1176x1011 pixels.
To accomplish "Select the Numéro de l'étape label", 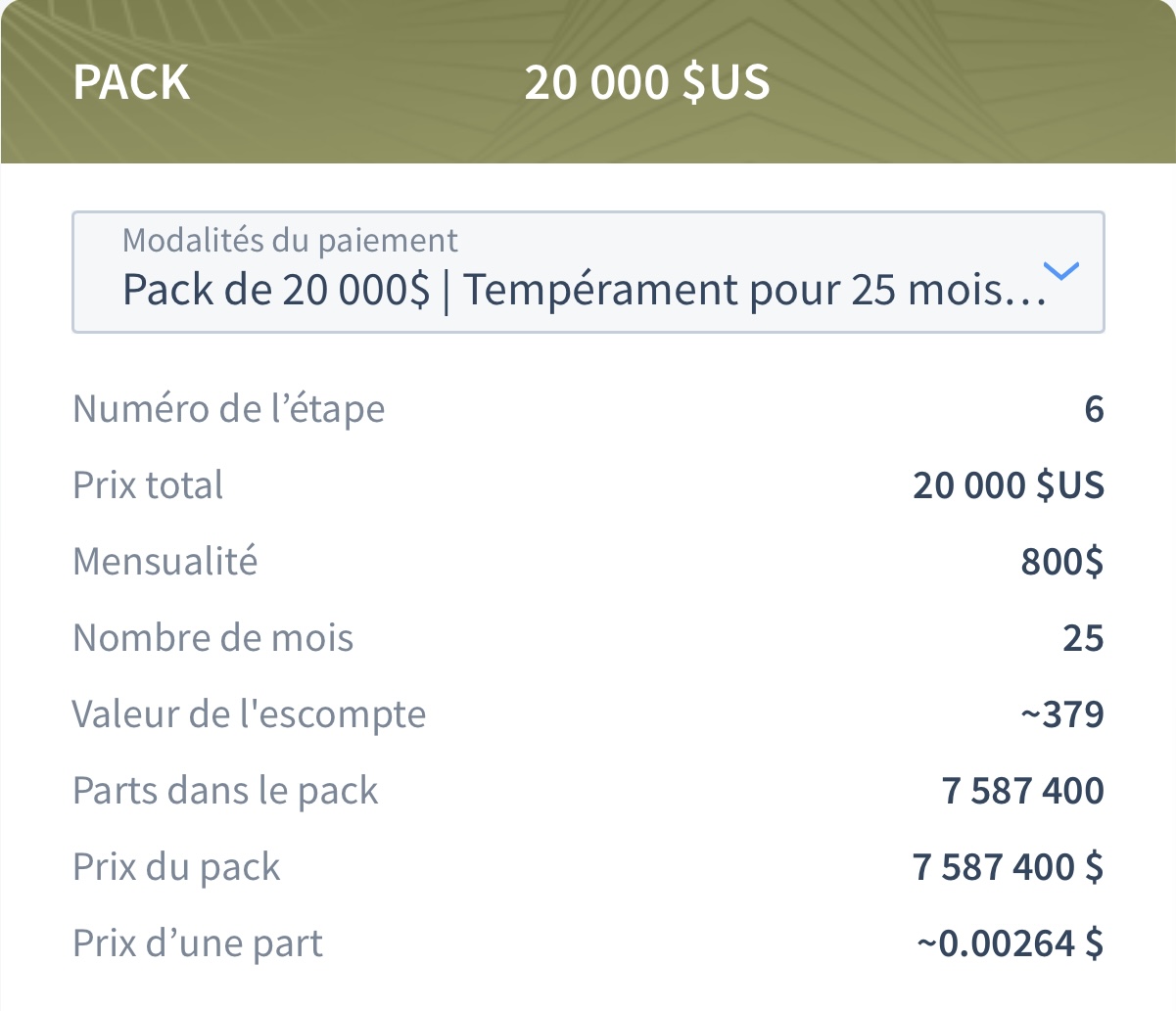I will click(229, 409).
